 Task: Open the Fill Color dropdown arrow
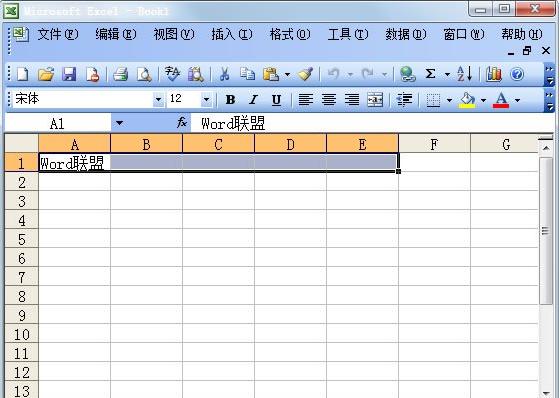pyautogui.click(x=483, y=100)
